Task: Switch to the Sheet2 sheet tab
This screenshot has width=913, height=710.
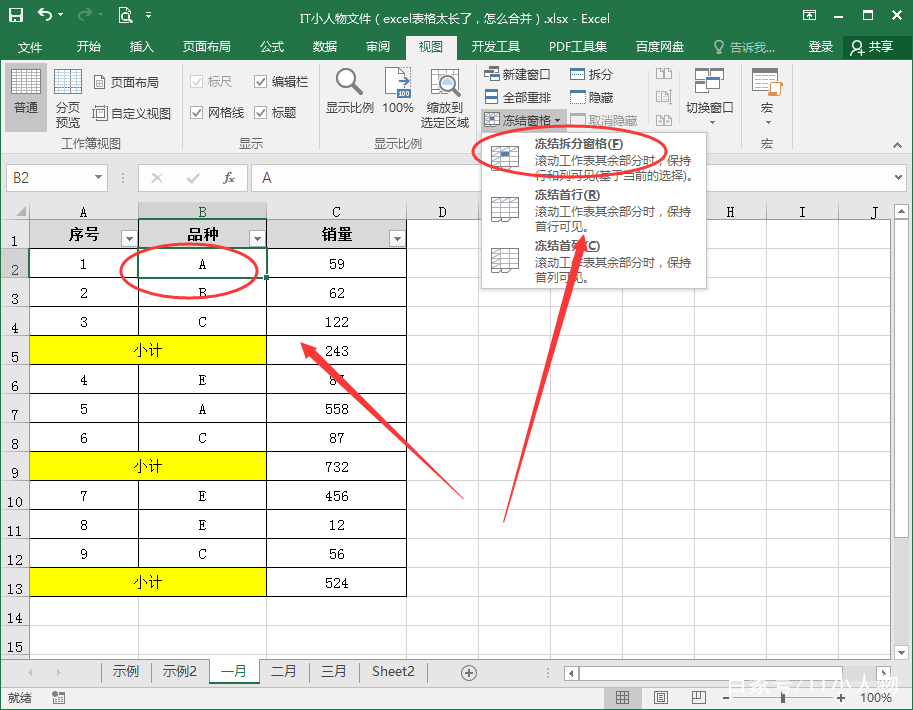Action: (394, 672)
